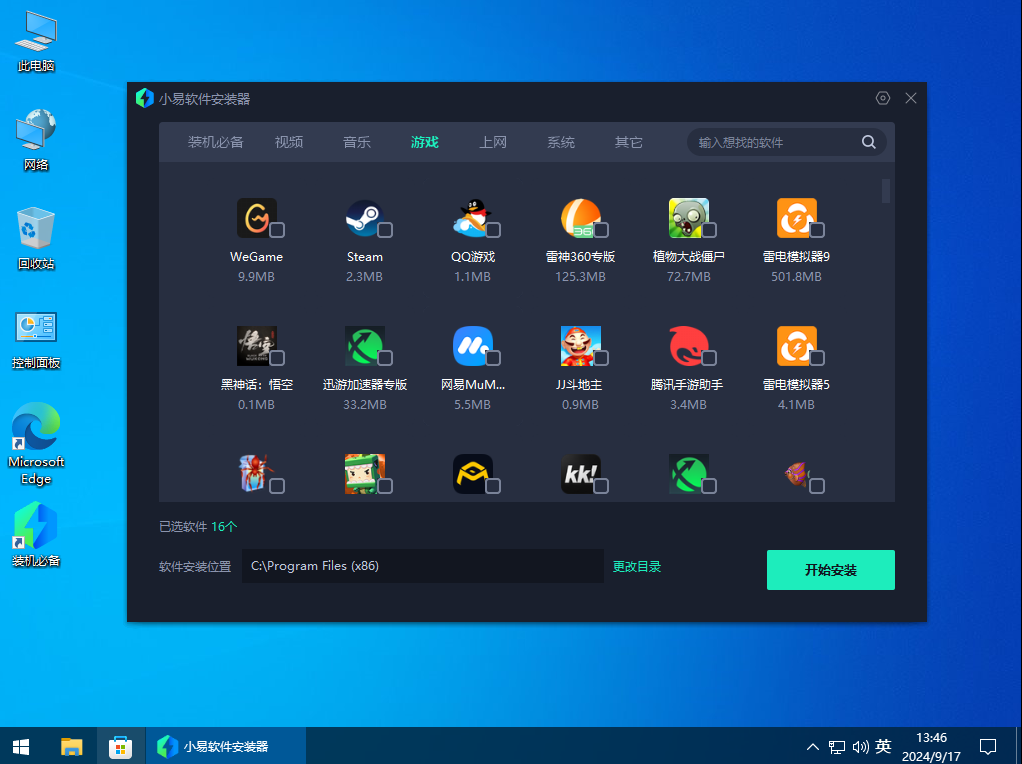Select the 游戏 tab
The height and width of the screenshot is (764, 1022).
coord(425,142)
